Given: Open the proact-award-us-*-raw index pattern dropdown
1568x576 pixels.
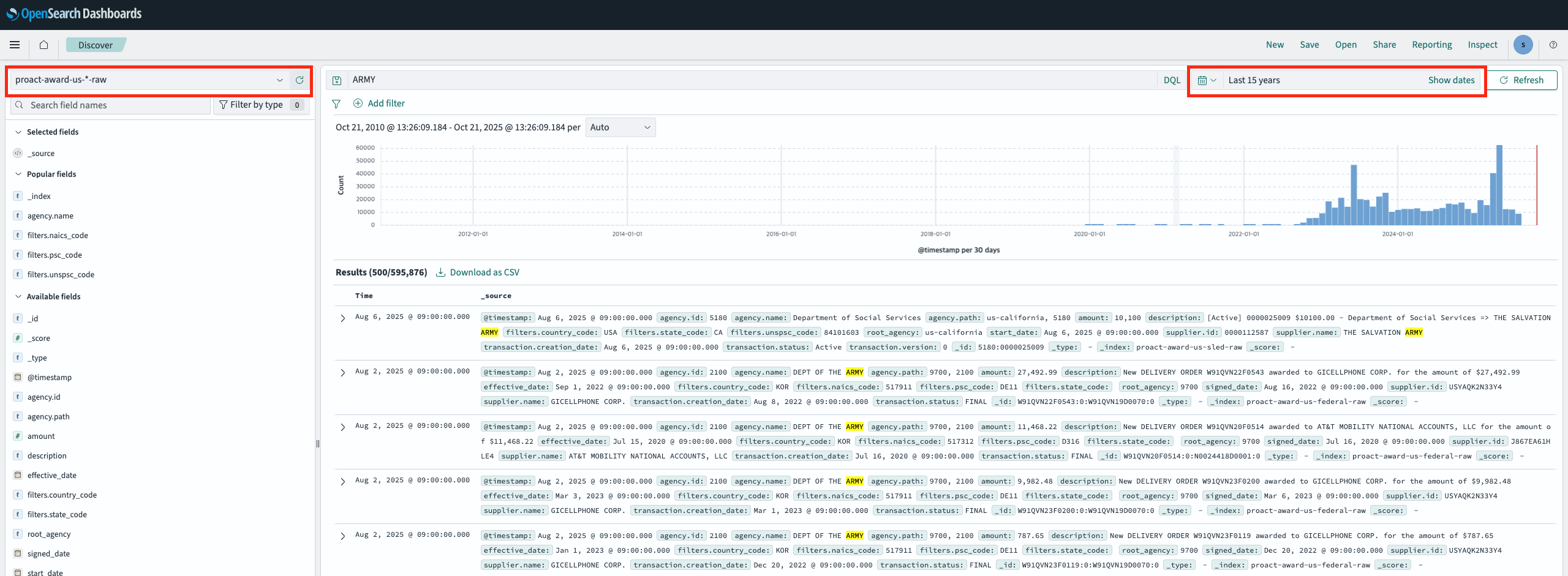Looking at the screenshot, I should coord(147,80).
